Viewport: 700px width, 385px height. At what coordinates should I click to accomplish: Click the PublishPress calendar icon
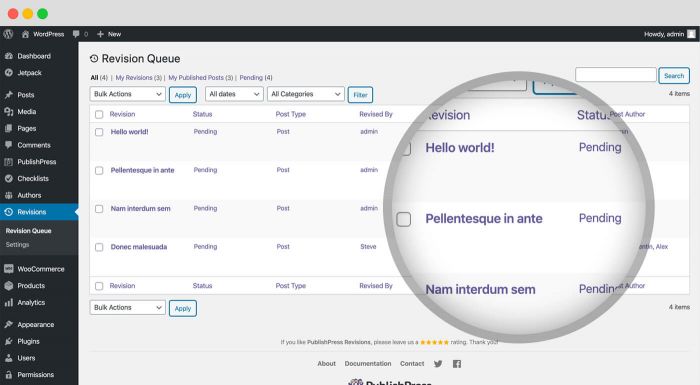click(x=8, y=162)
